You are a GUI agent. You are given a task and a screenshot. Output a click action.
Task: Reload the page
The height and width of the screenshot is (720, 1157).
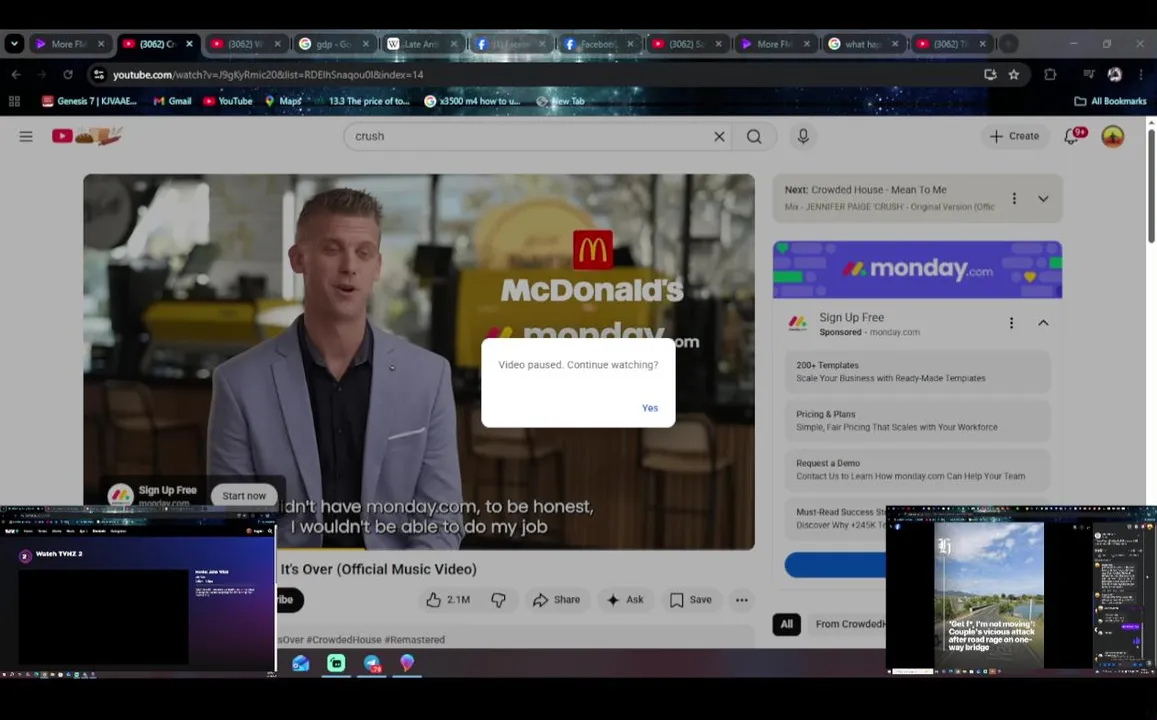coord(68,75)
